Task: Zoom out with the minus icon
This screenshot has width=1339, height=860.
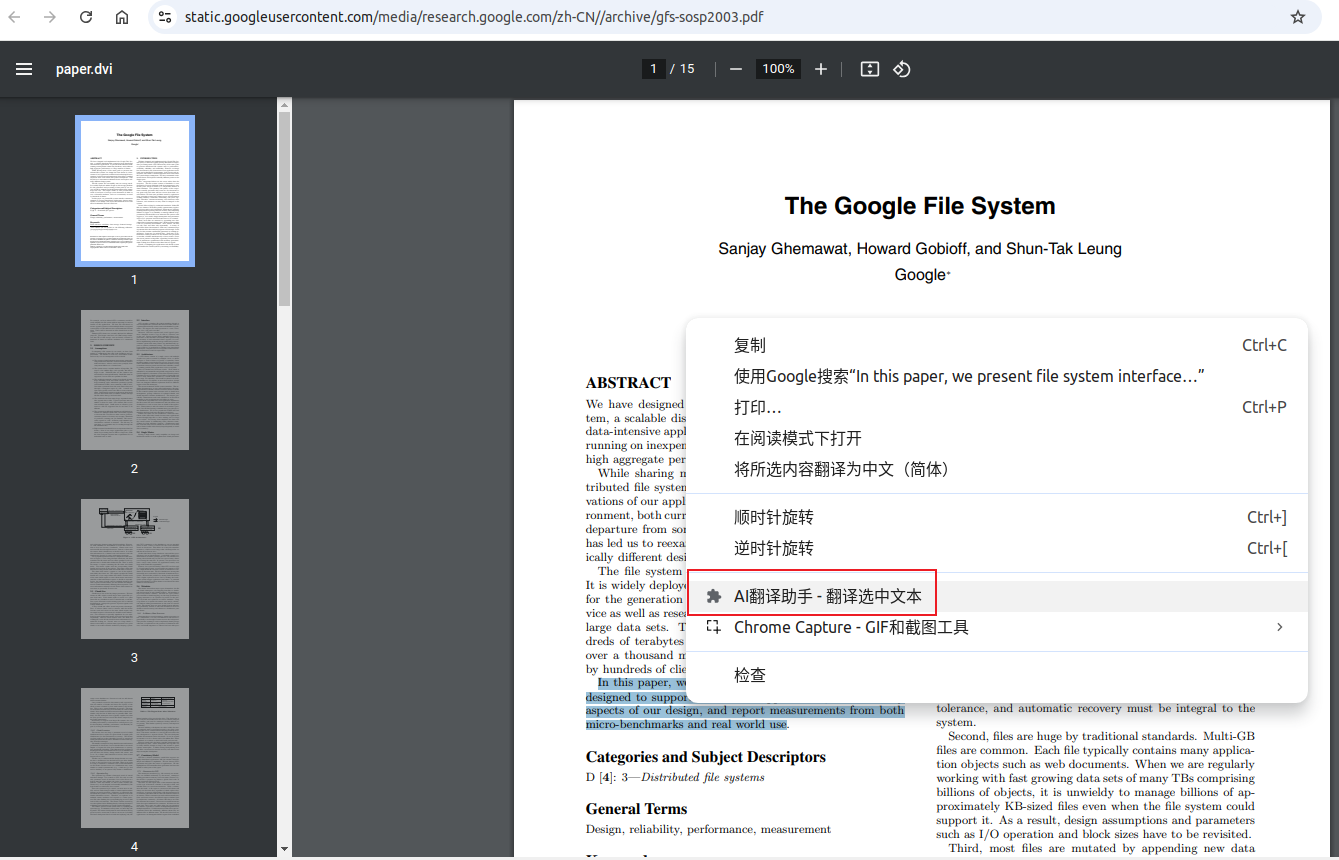Action: [736, 69]
